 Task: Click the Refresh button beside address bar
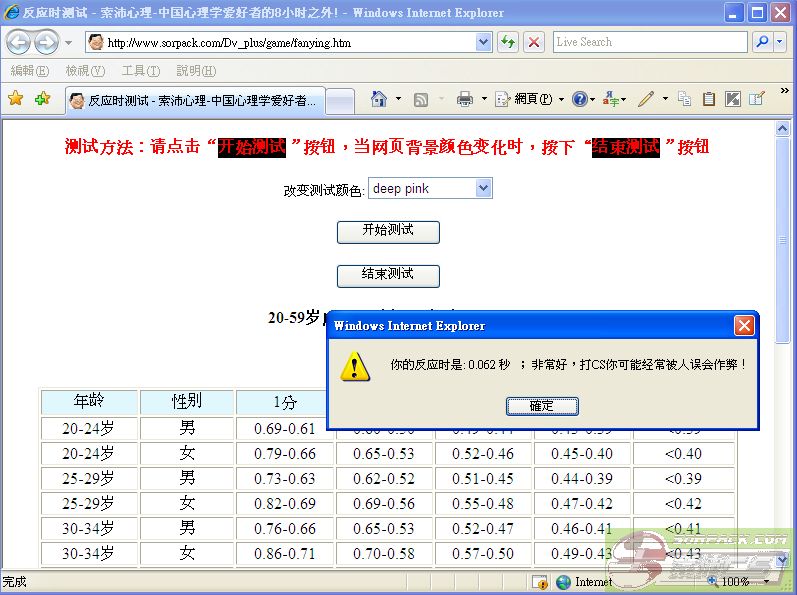click(x=508, y=42)
